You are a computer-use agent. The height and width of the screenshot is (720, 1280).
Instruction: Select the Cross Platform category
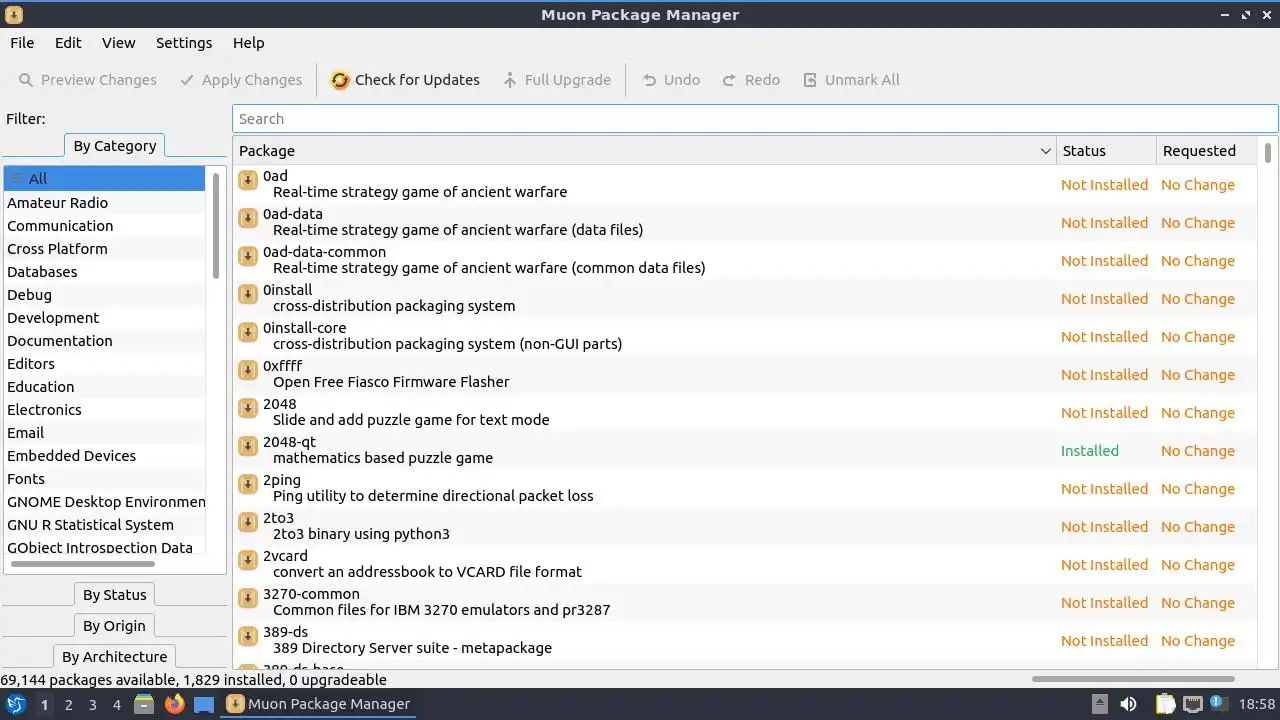point(104,249)
